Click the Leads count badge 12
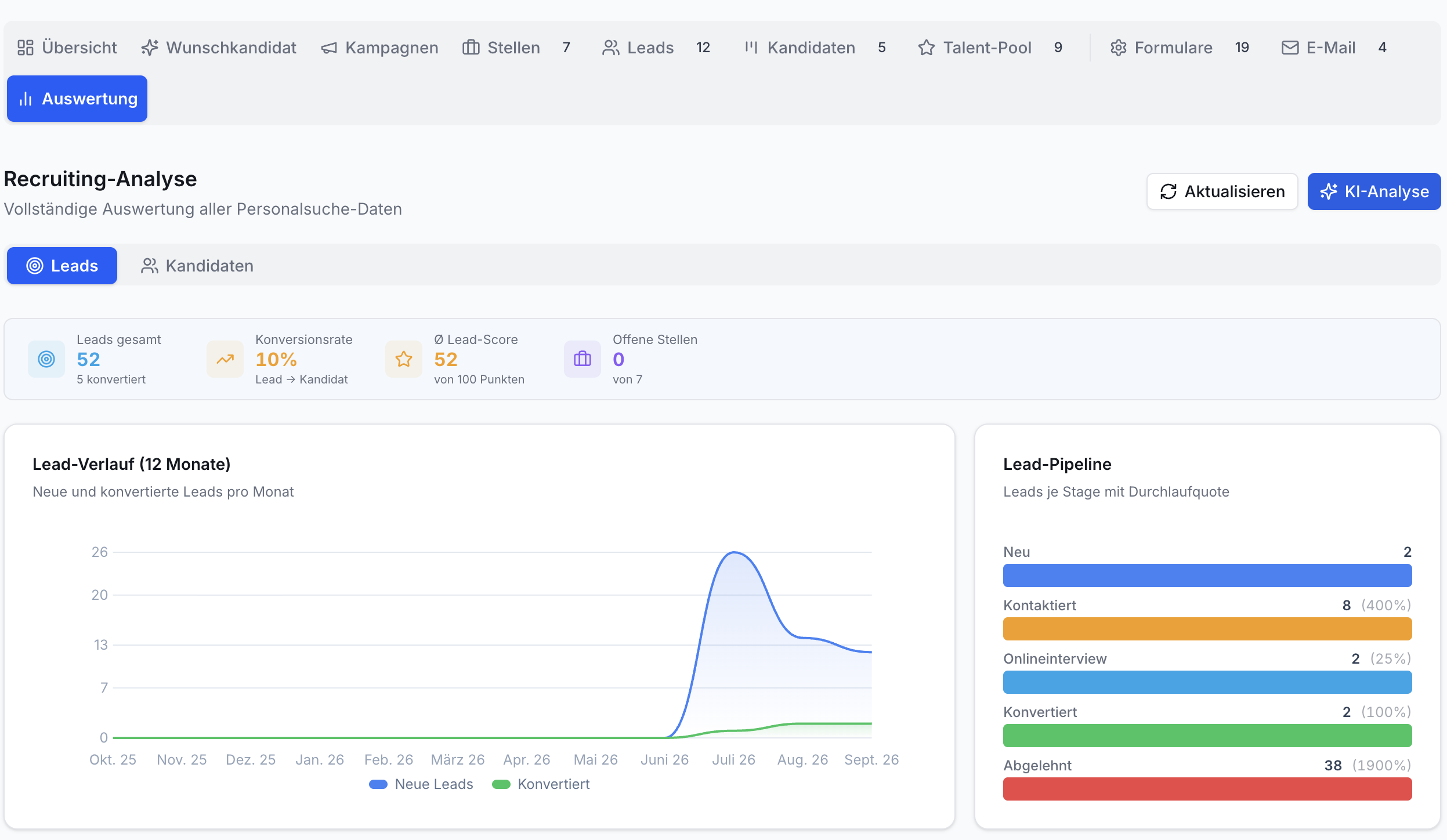This screenshot has width=1447, height=840. [703, 48]
